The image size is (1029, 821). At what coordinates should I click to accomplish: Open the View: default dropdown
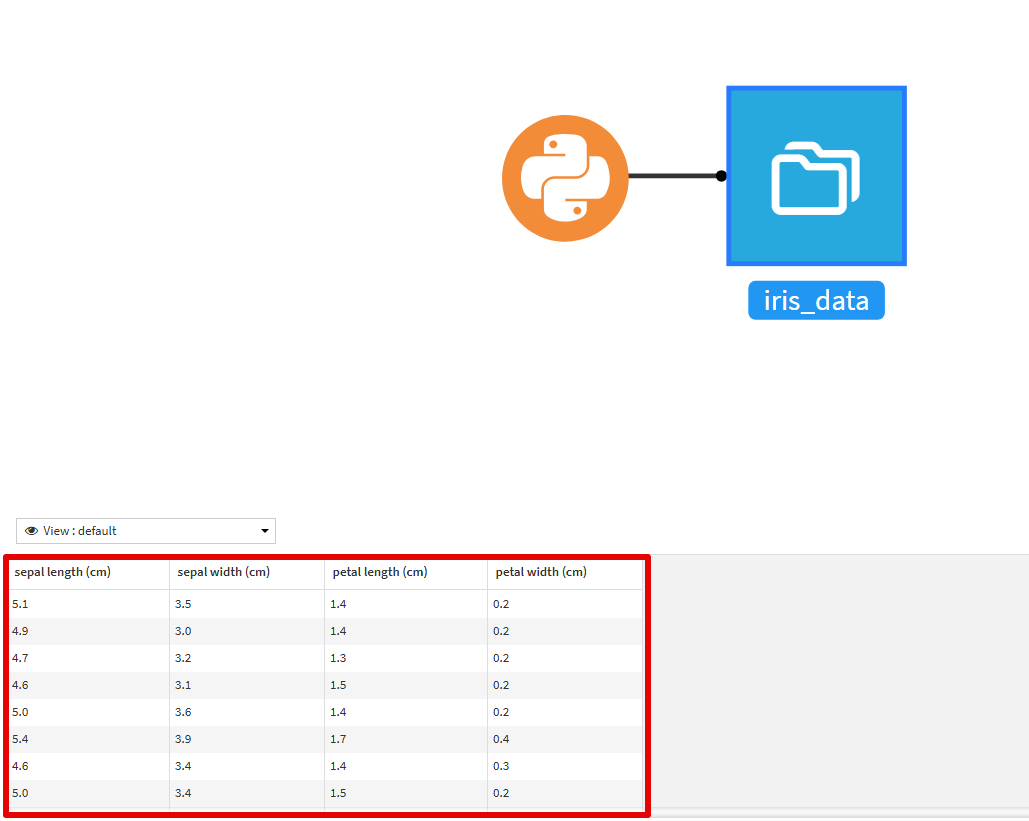[x=146, y=531]
